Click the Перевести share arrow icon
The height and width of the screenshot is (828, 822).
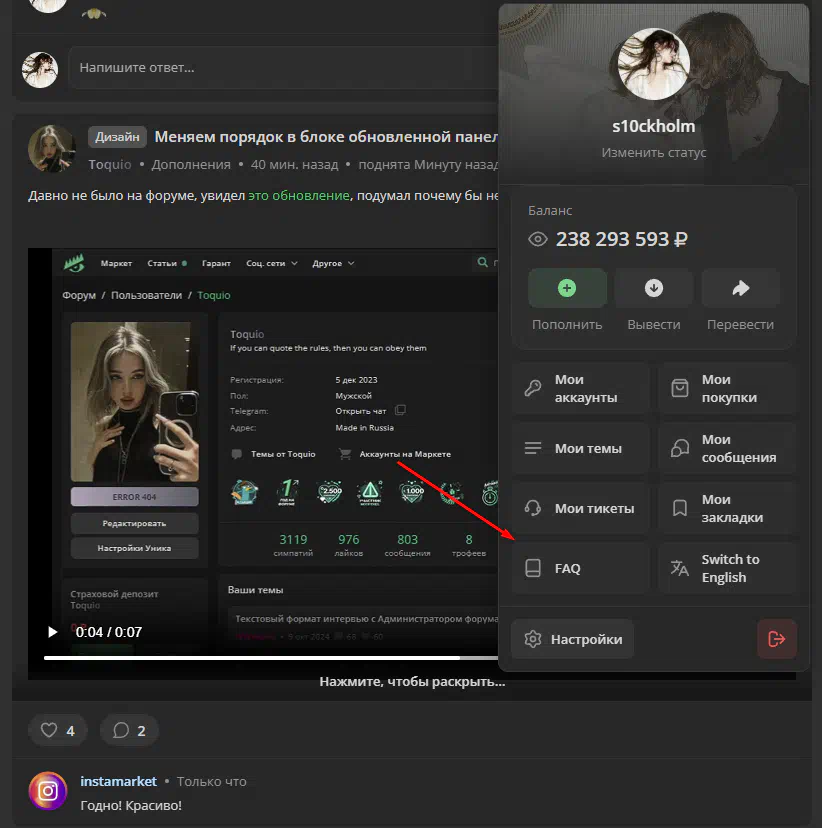point(741,288)
